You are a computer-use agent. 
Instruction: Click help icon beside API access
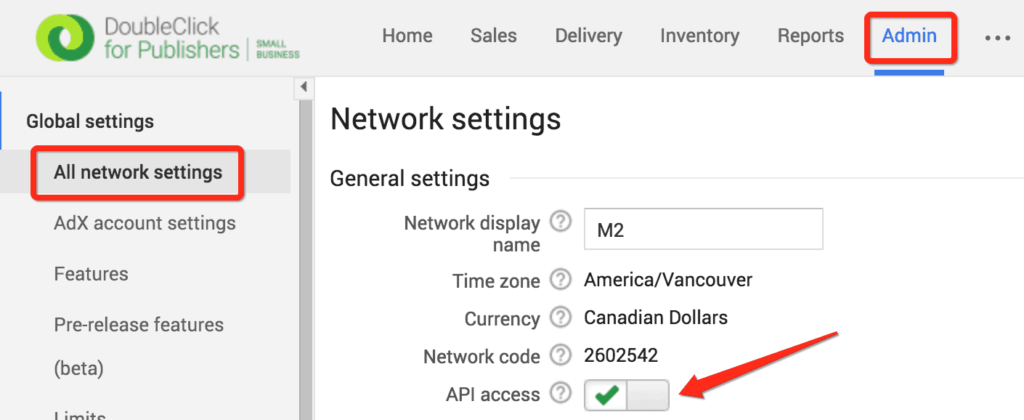562,395
